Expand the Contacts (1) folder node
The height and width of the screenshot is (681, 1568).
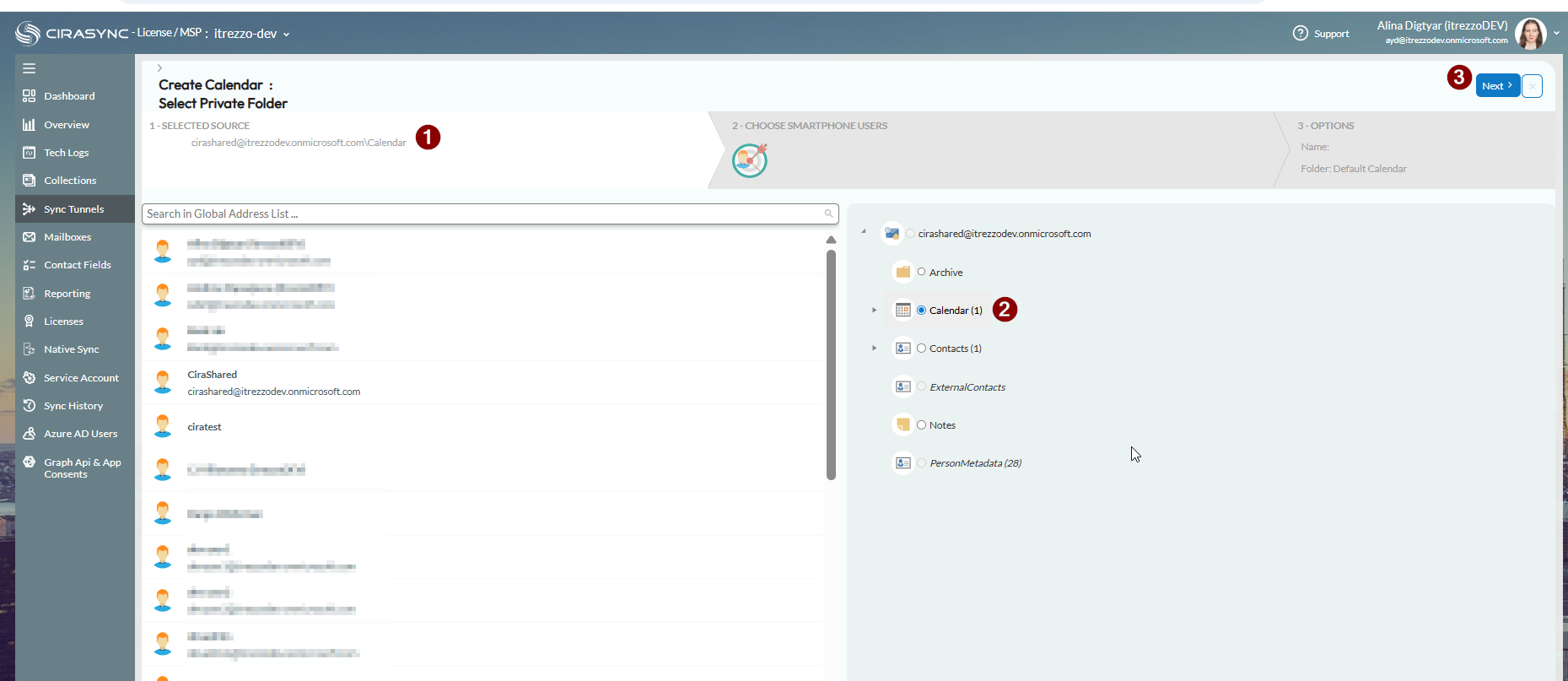[874, 348]
